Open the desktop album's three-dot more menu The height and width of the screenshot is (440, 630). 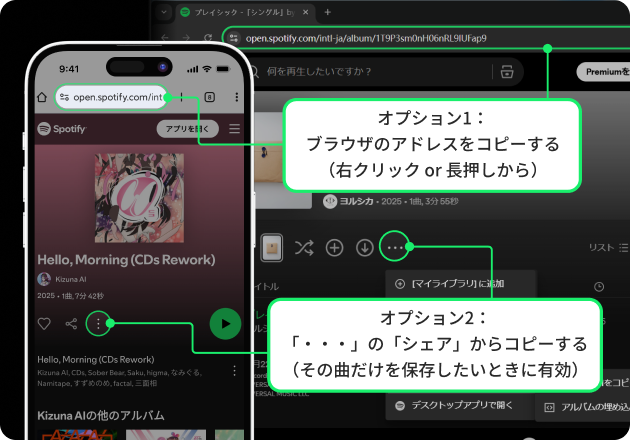tap(398, 247)
